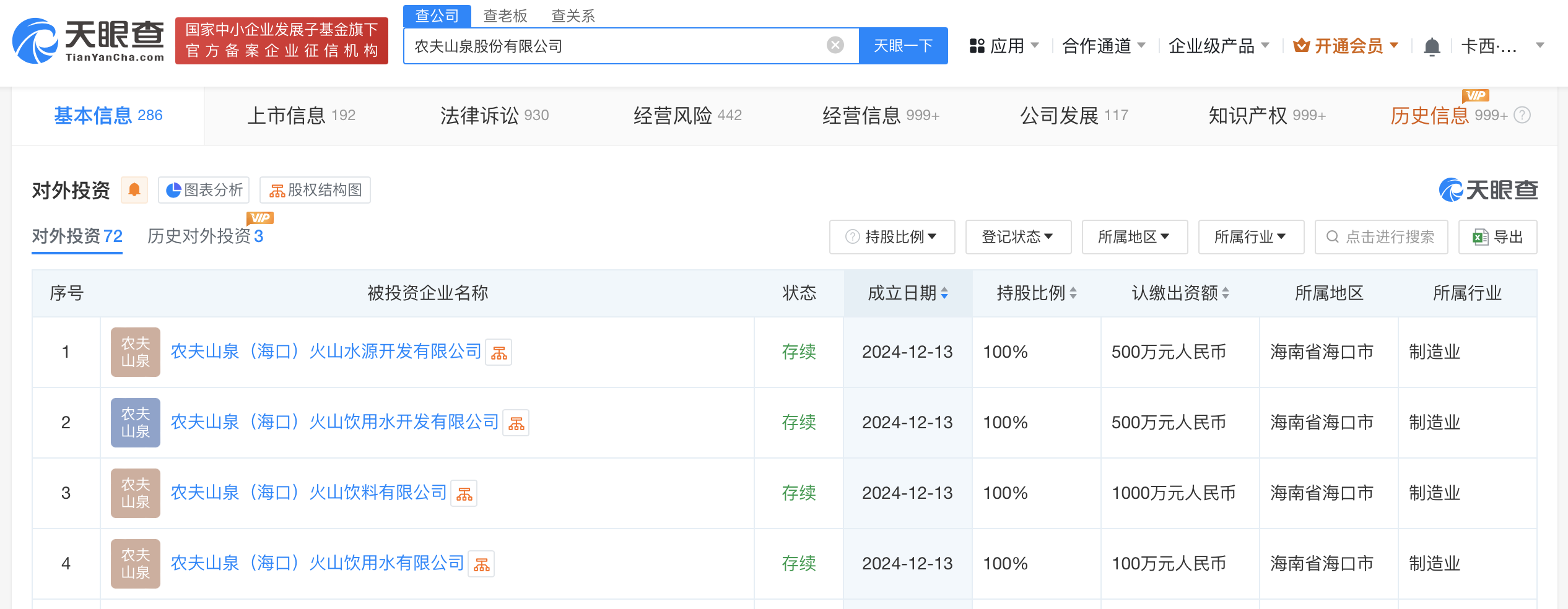The width and height of the screenshot is (1568, 609).
Task: Open the 登记状态 filter dropdown
Action: (x=1018, y=237)
